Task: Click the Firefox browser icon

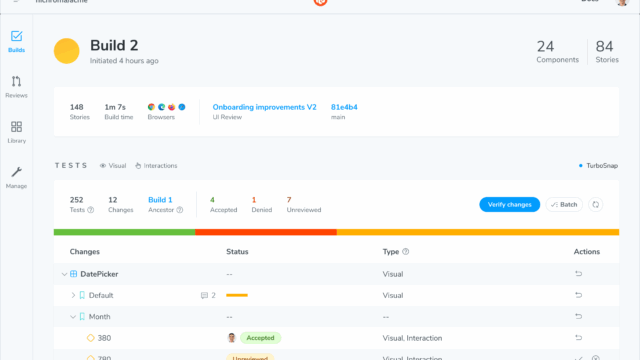Action: (171, 107)
